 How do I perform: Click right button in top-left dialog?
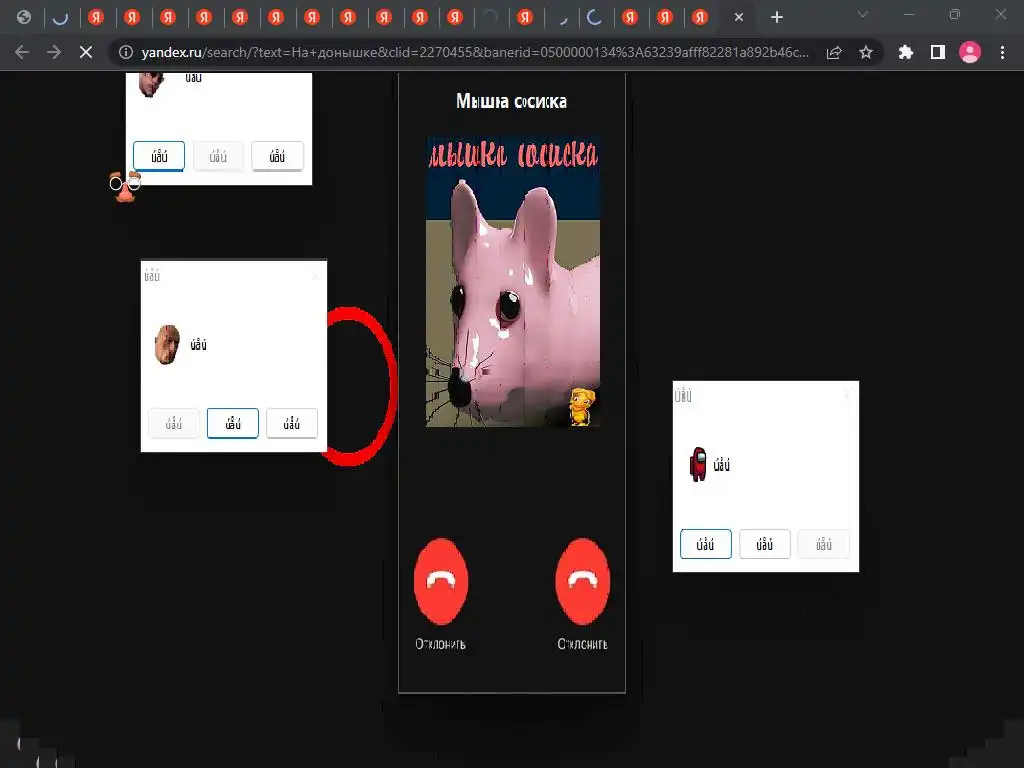pos(277,156)
